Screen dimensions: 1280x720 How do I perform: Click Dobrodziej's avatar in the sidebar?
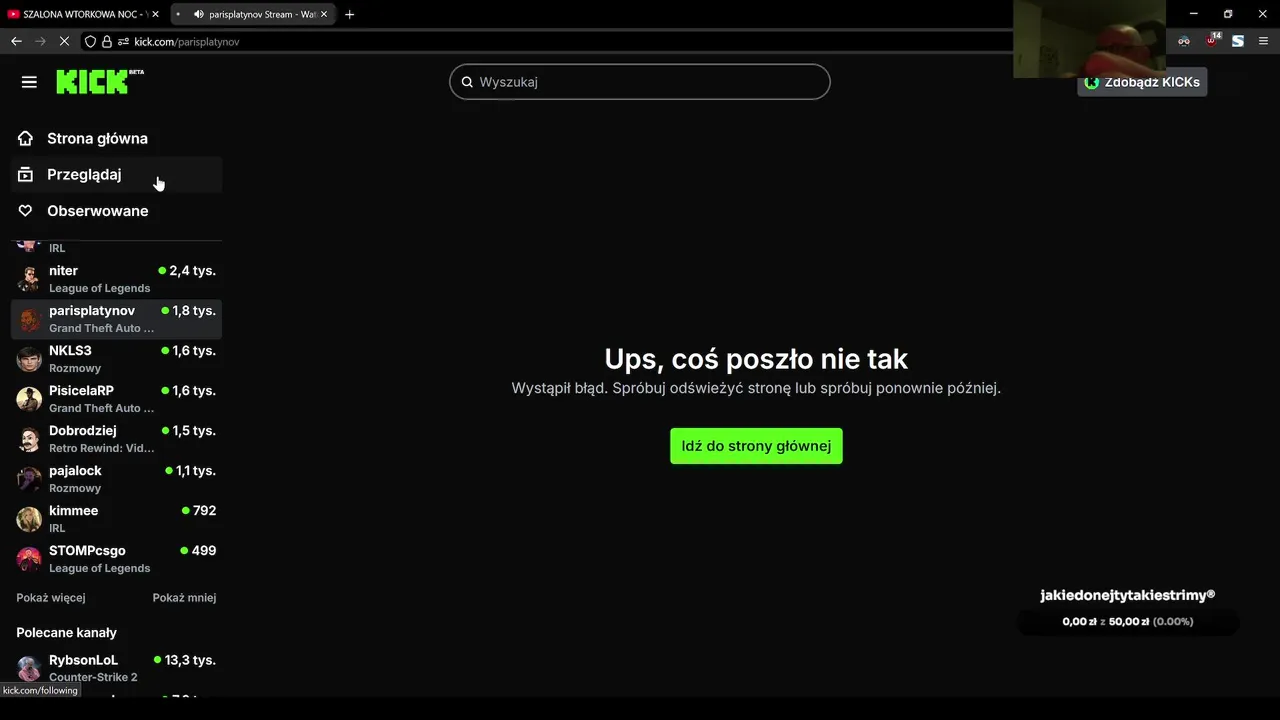point(29,439)
